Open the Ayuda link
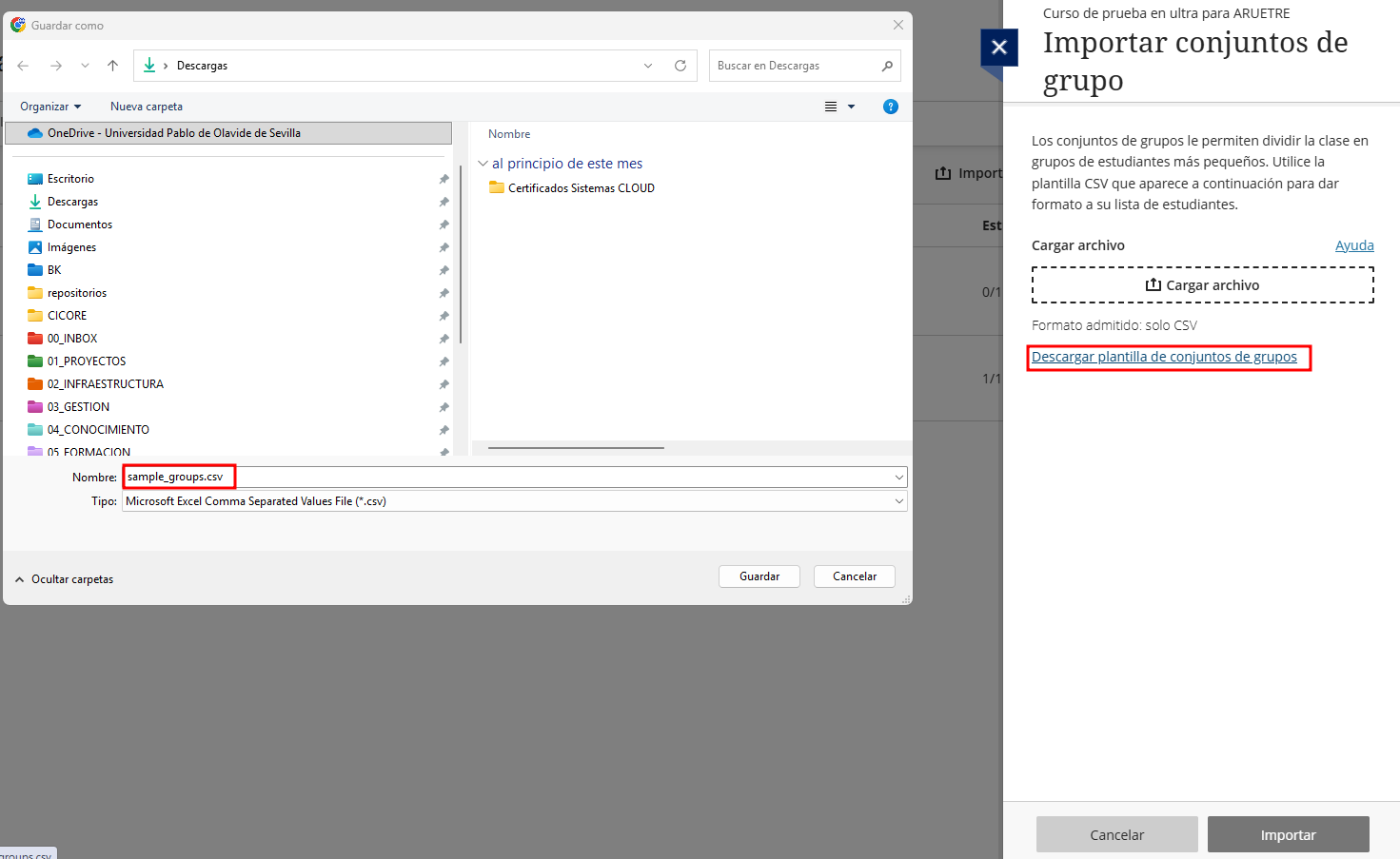 1353,245
